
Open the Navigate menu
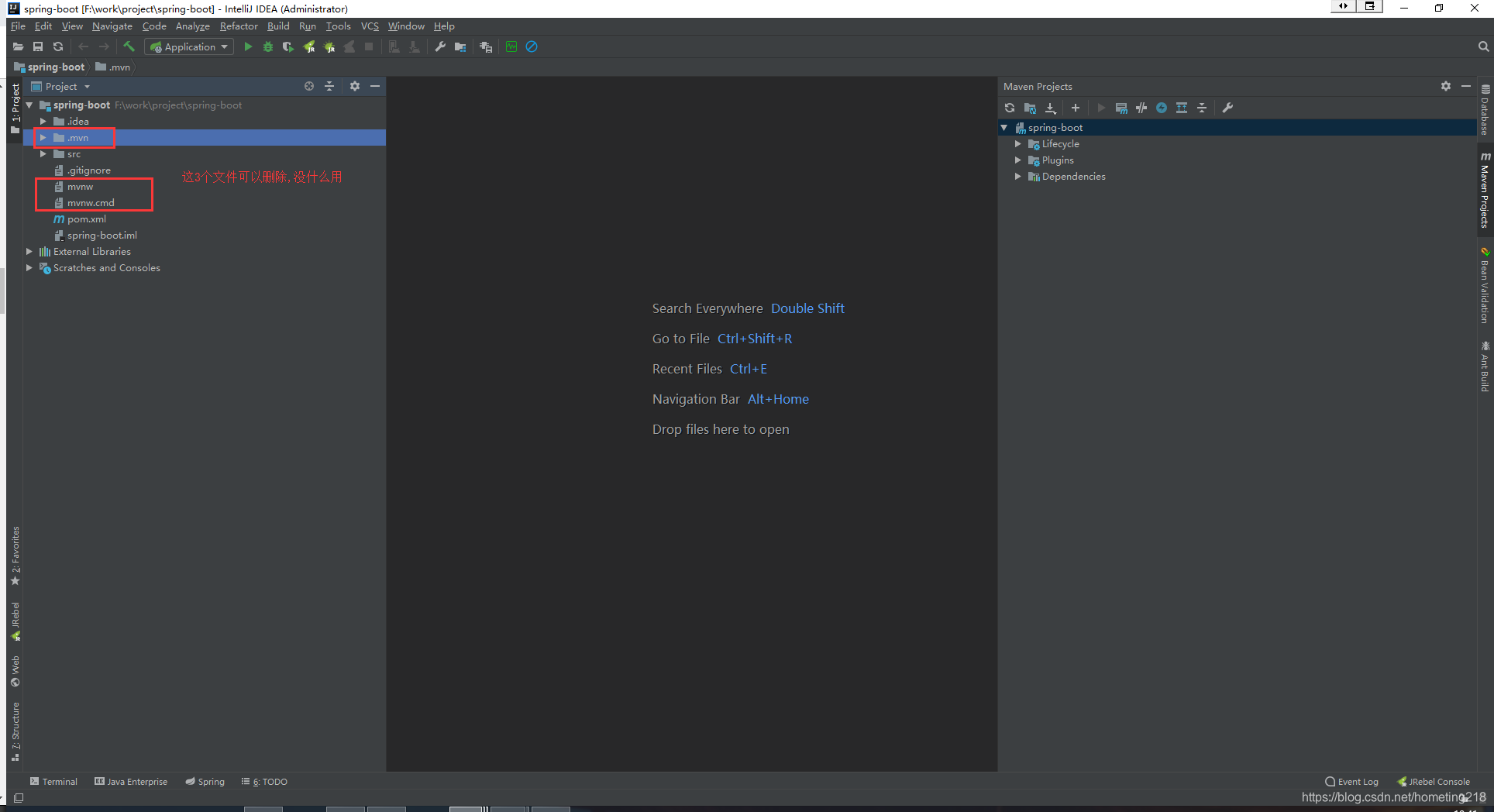[x=112, y=26]
